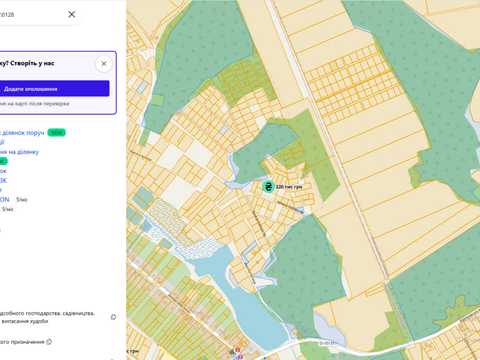Open the link ending in 'К' in the list
This screenshot has width=480, height=360.
3,180
